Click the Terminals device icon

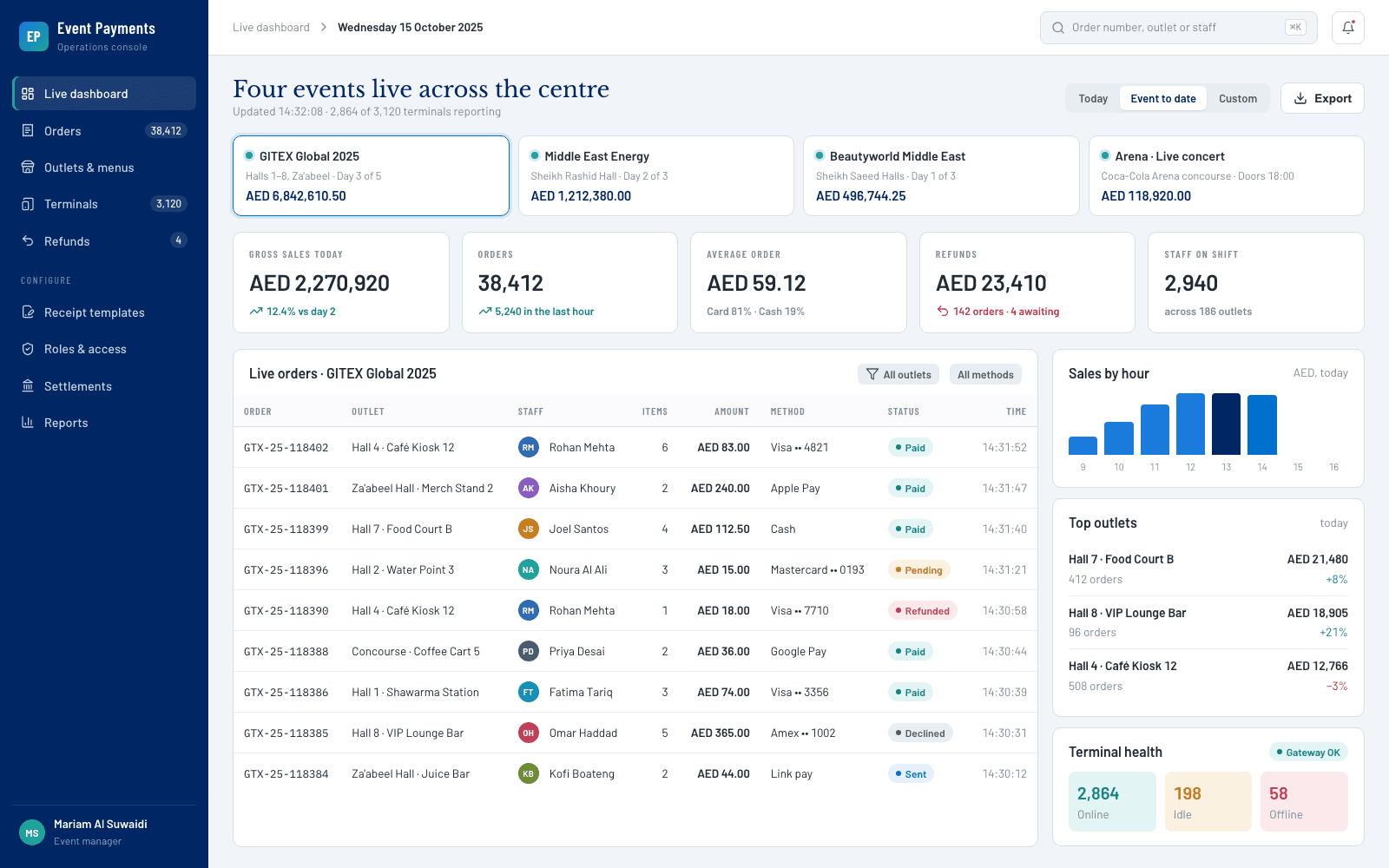[x=28, y=204]
